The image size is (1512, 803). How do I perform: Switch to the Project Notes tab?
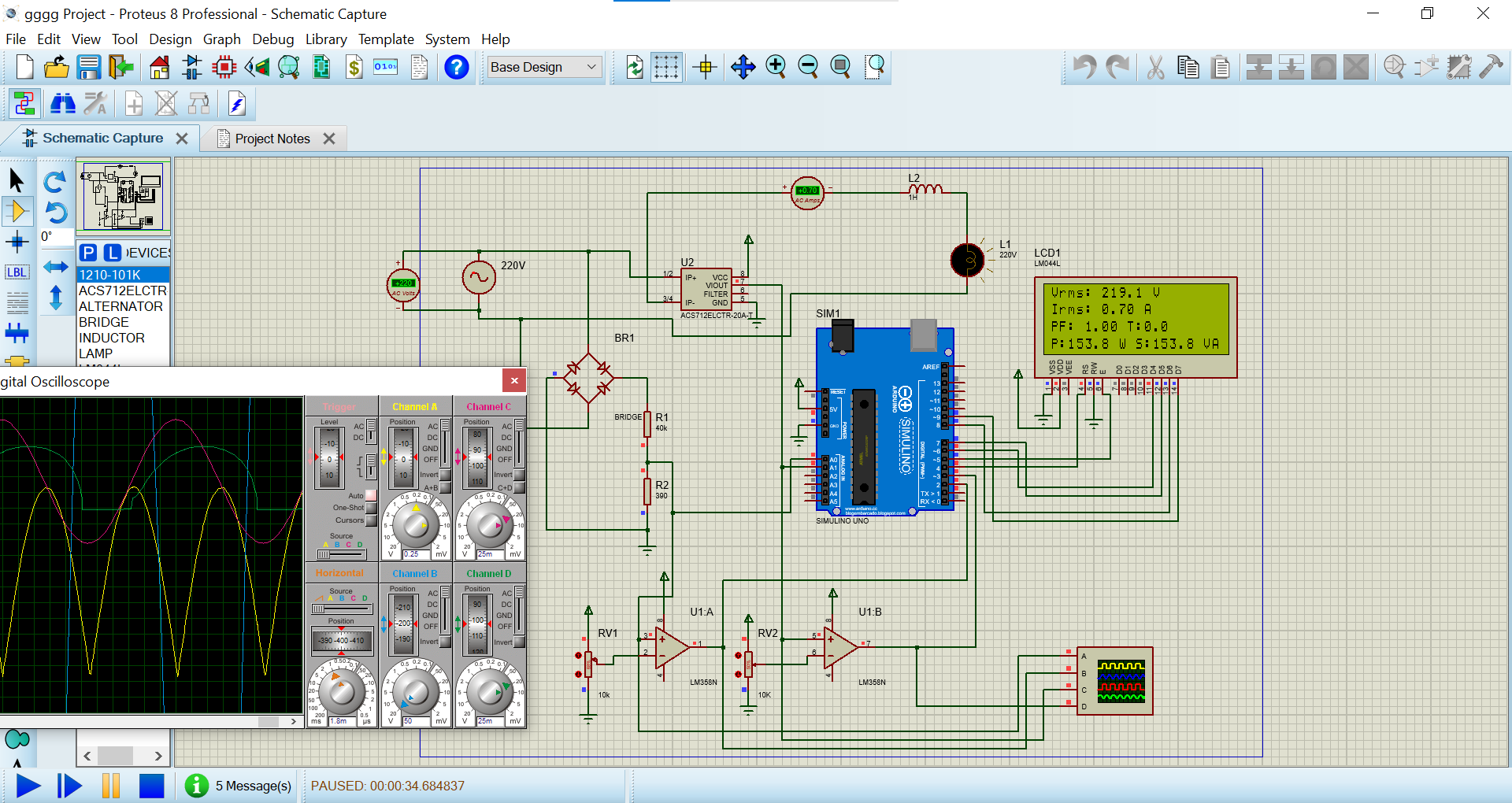272,139
